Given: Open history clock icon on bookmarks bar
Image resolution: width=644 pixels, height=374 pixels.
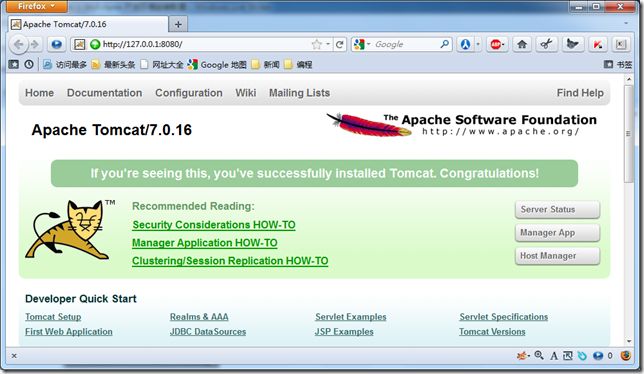Looking at the screenshot, I should pyautogui.click(x=29, y=64).
